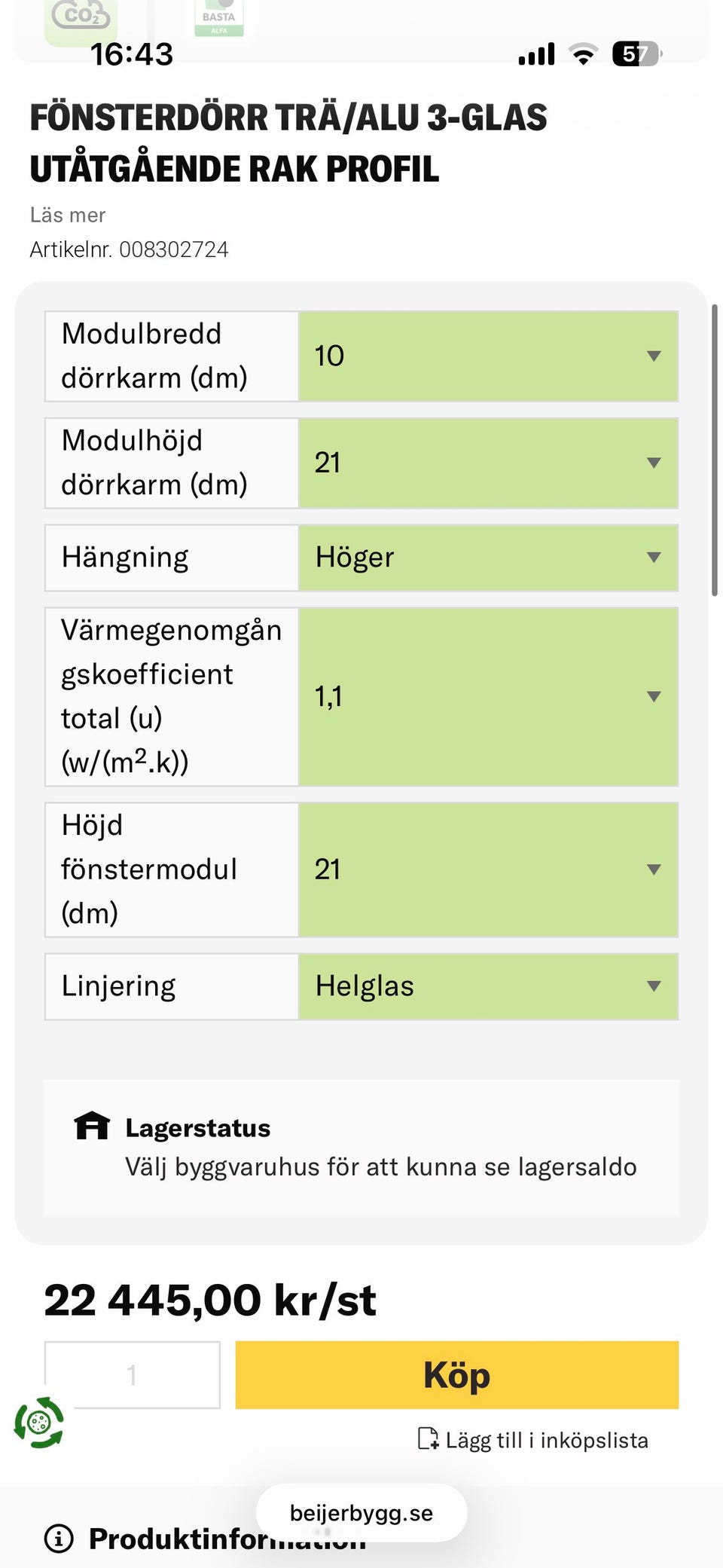This screenshot has width=723, height=1568.
Task: Click the Lagerstatus warehouse icon
Action: point(92,1126)
